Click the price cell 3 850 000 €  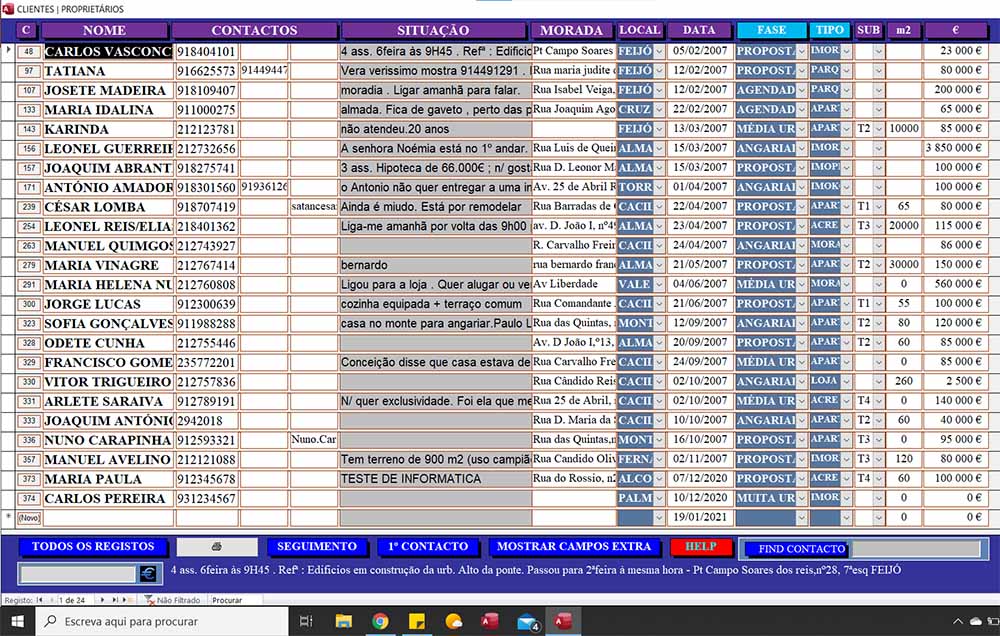coord(955,148)
